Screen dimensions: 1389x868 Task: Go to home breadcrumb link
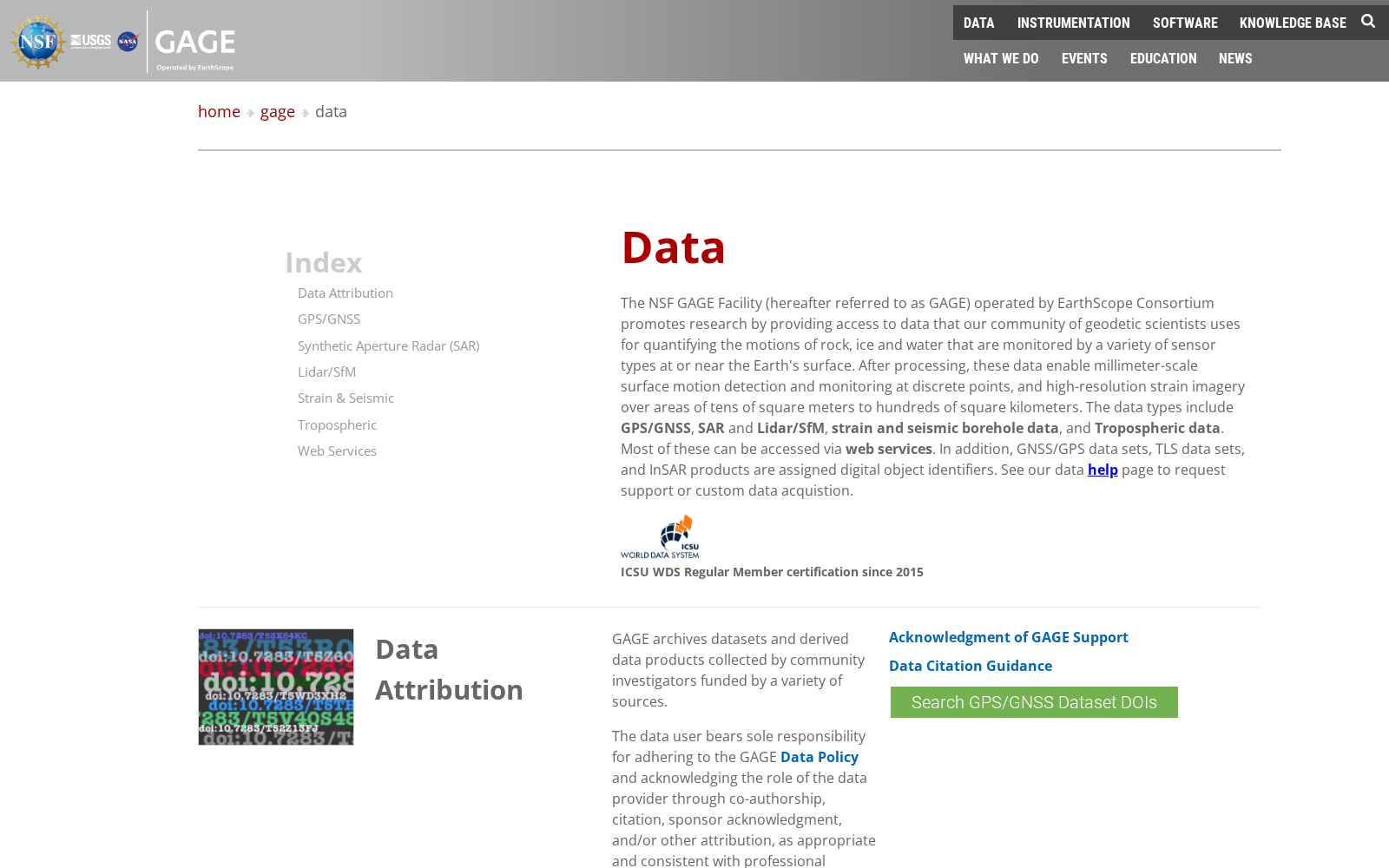(x=219, y=111)
